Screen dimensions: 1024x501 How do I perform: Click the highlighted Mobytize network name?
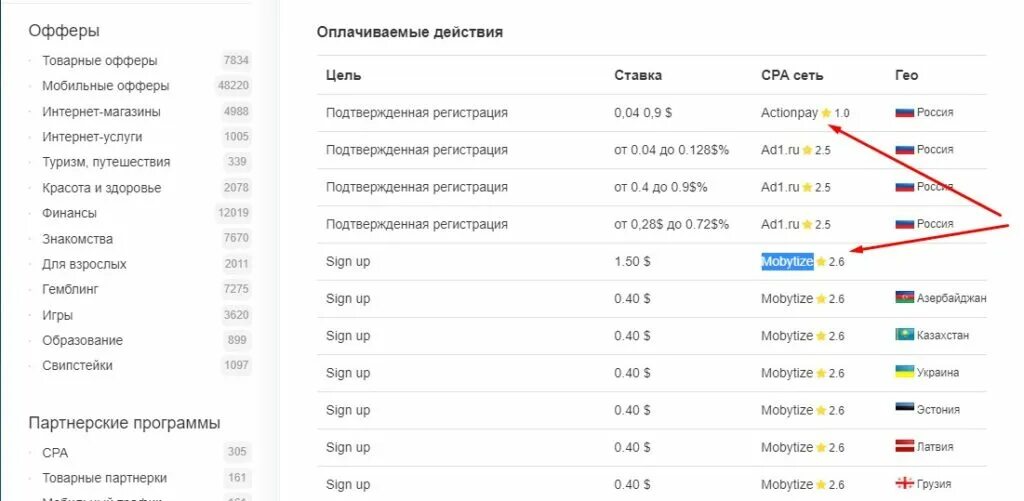pos(787,261)
